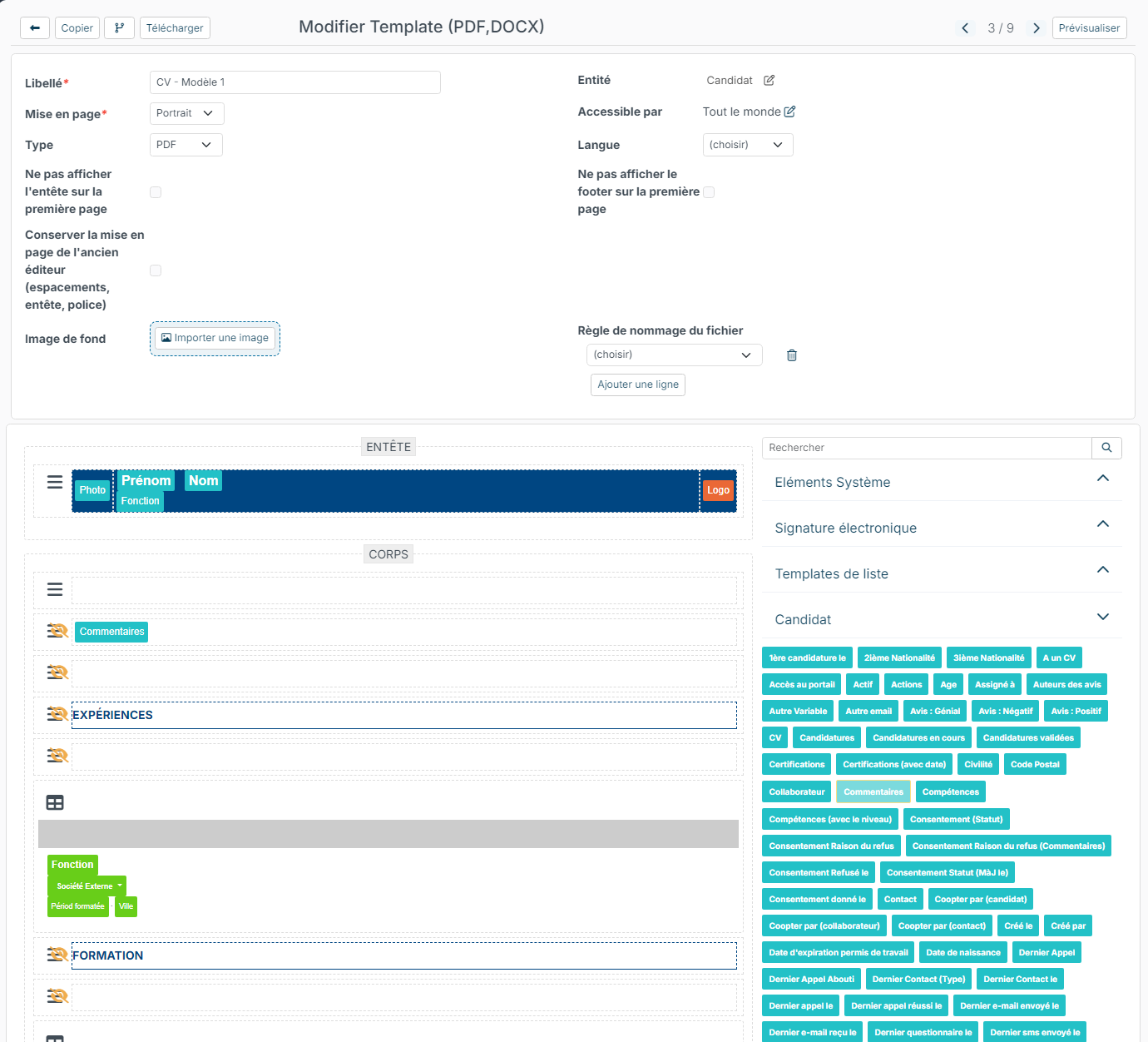Click the header row drag handle
1148x1042 pixels.
coord(55,482)
